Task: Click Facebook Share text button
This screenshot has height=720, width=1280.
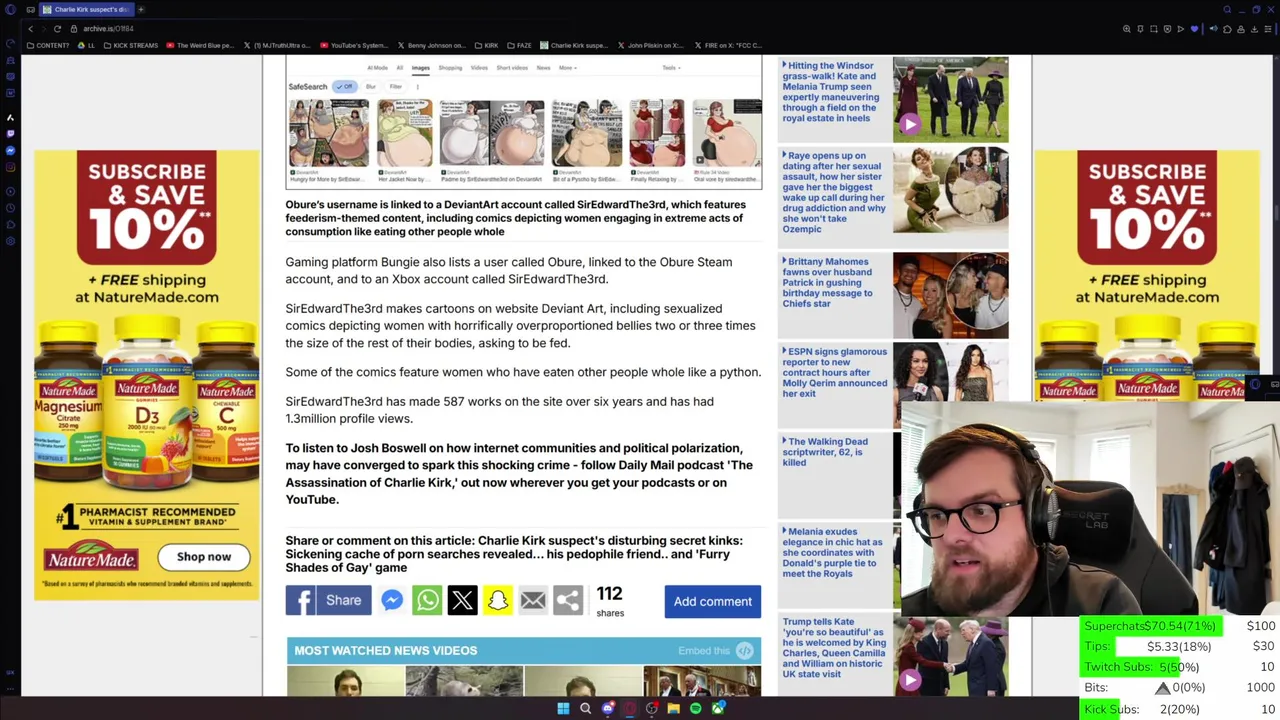Action: point(343,600)
